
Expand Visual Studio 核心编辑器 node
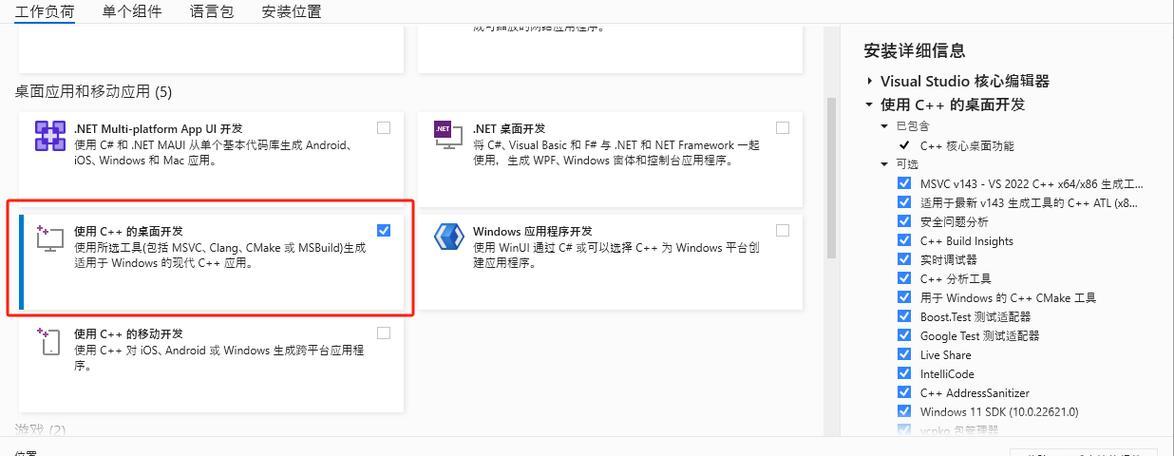pos(869,81)
